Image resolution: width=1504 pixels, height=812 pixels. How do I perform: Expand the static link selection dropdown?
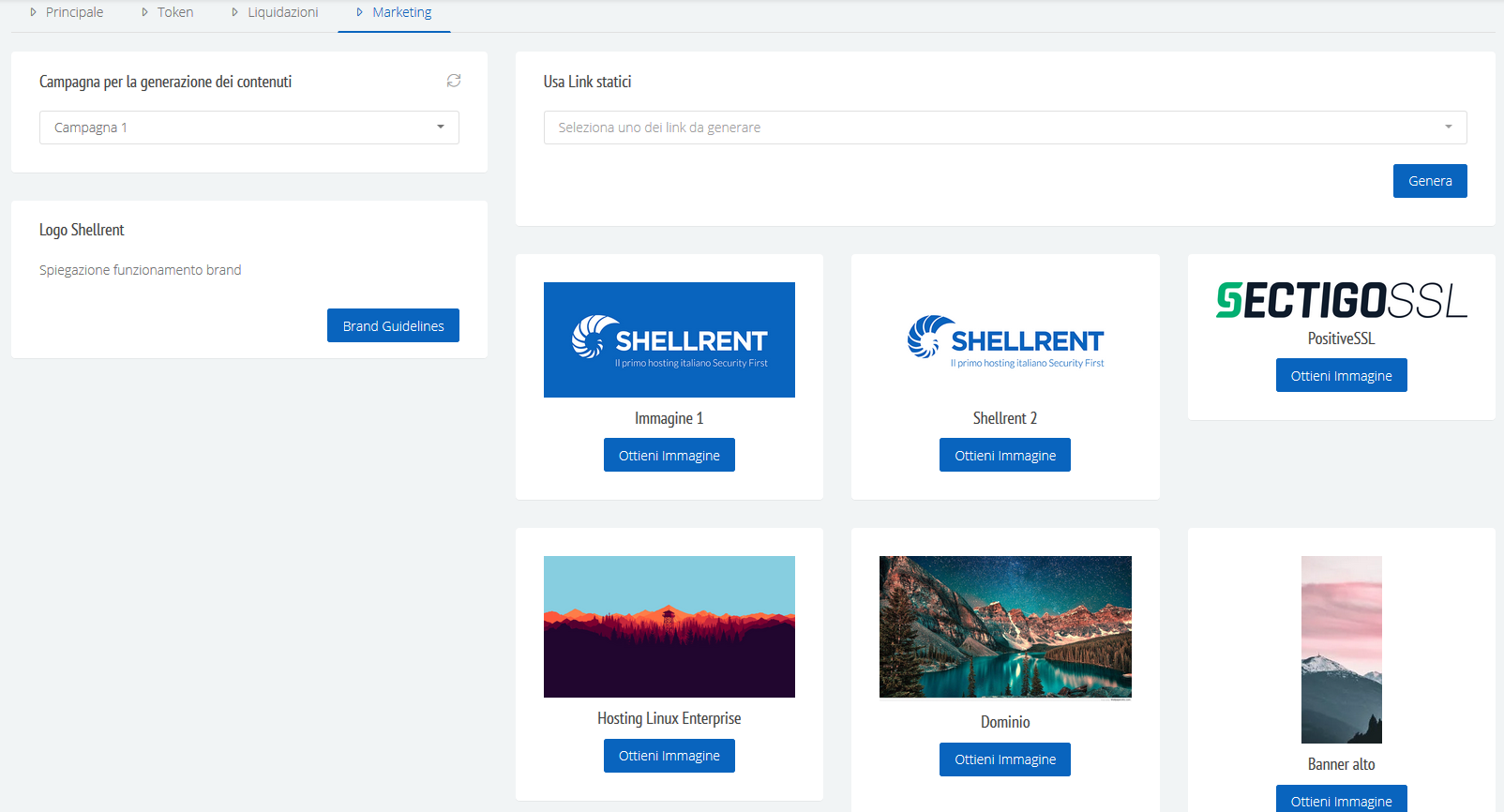pyautogui.click(x=1005, y=128)
